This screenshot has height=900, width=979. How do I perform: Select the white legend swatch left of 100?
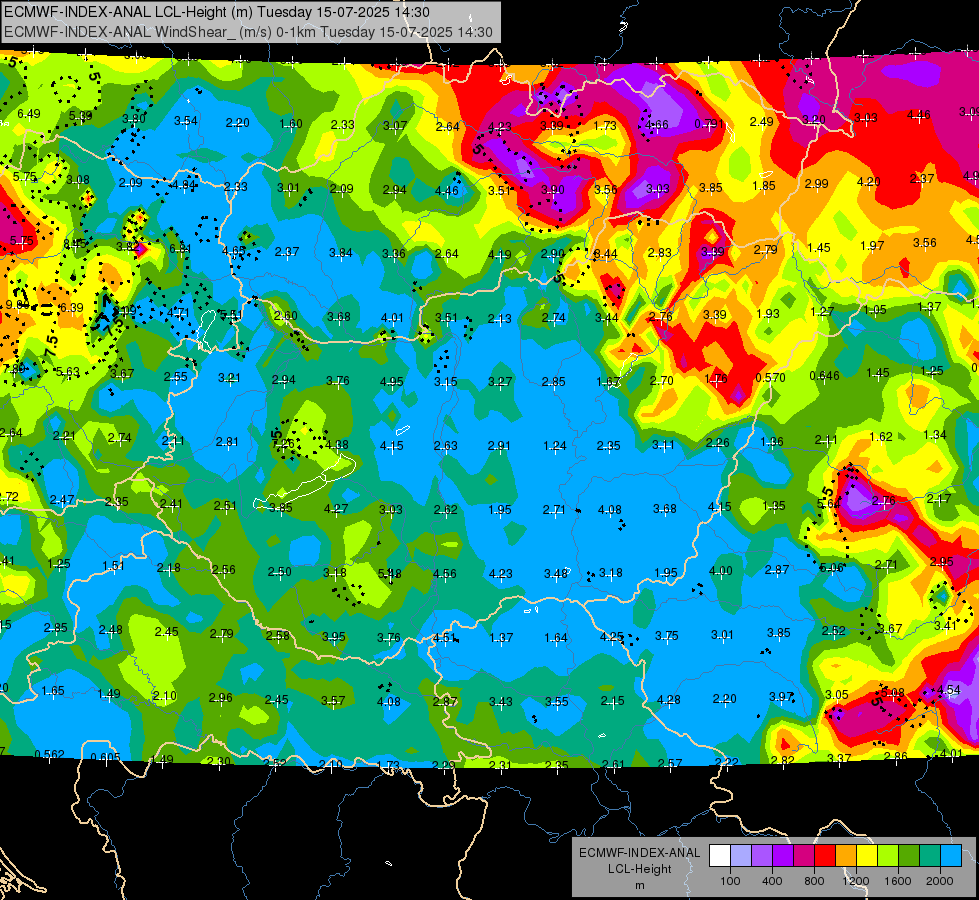[x=720, y=856]
